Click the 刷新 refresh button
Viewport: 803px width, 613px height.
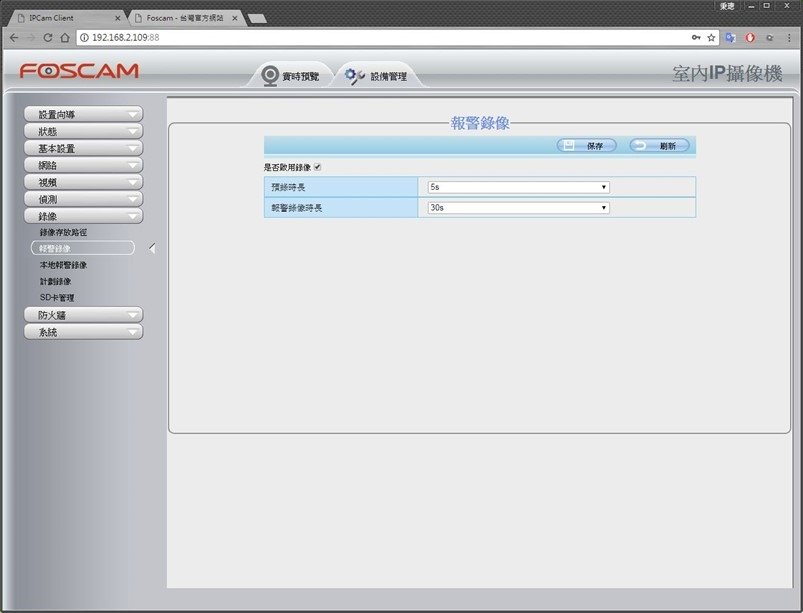tap(660, 145)
